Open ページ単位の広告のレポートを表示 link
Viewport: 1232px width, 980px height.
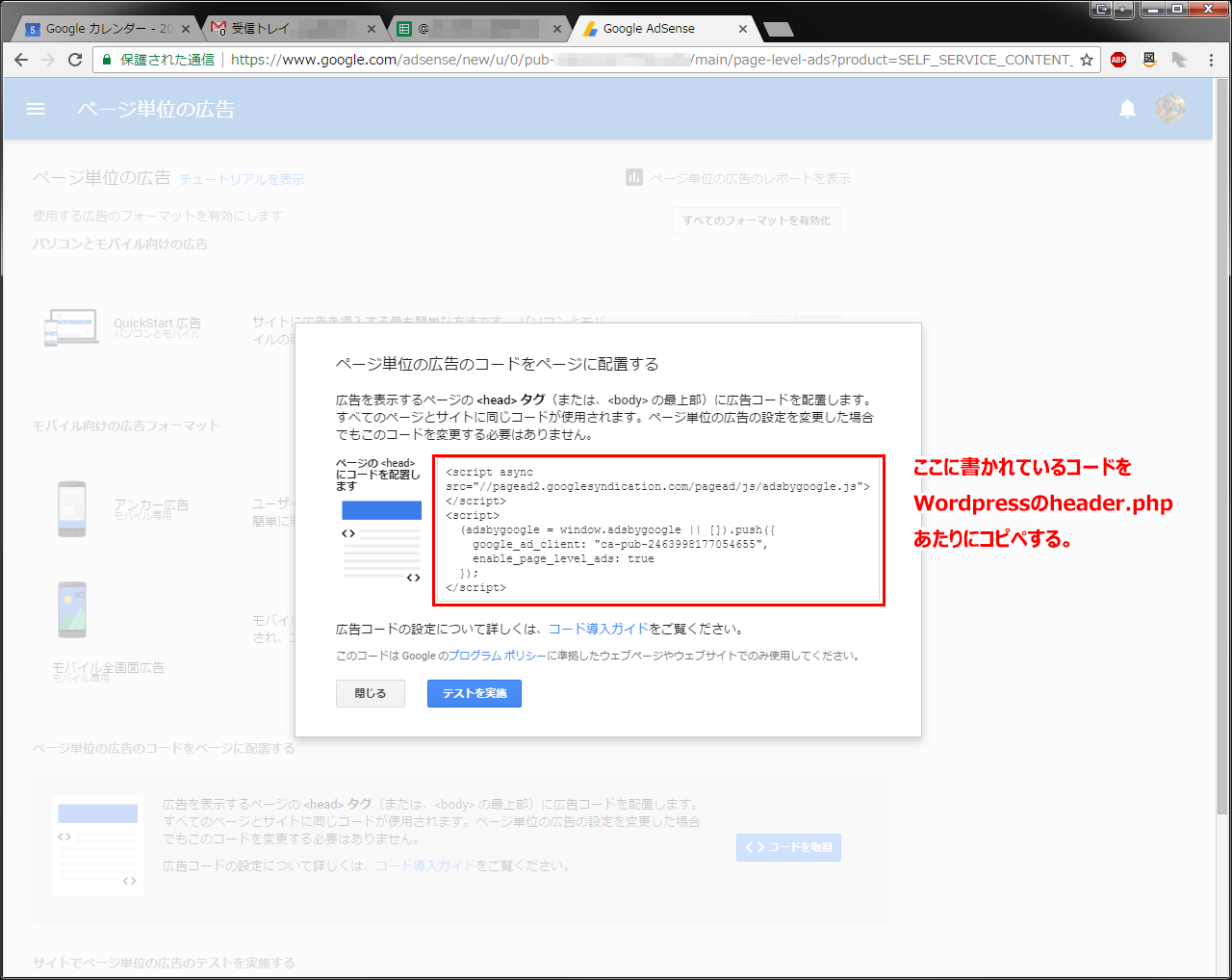point(750,178)
